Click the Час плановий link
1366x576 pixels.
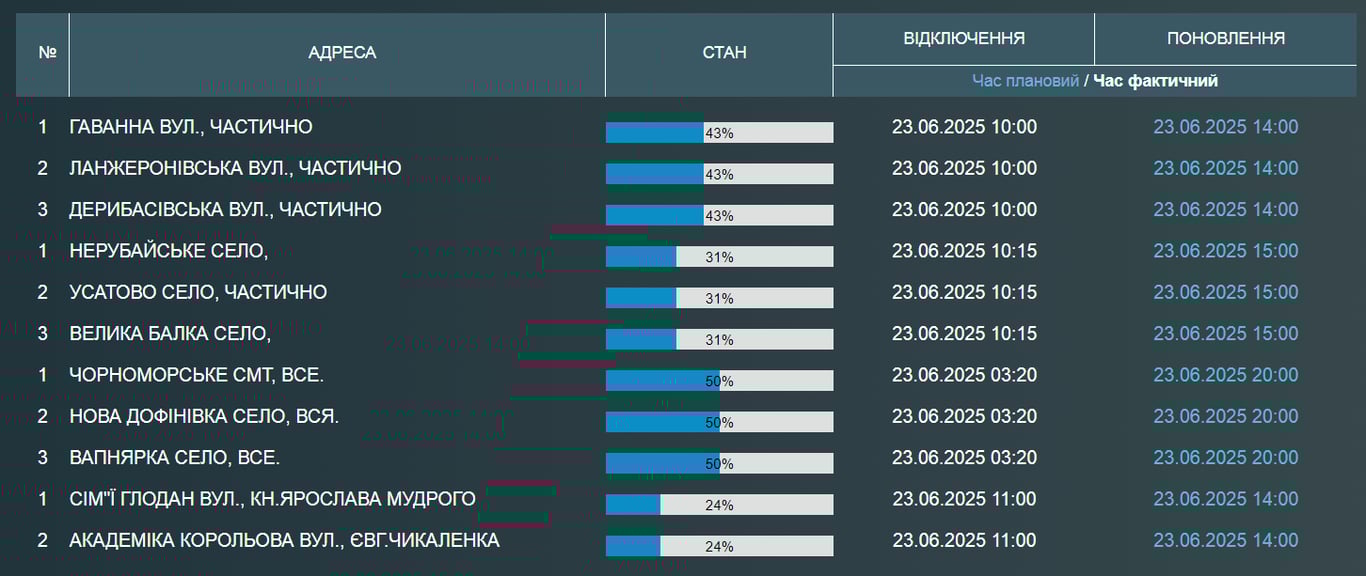[1025, 81]
